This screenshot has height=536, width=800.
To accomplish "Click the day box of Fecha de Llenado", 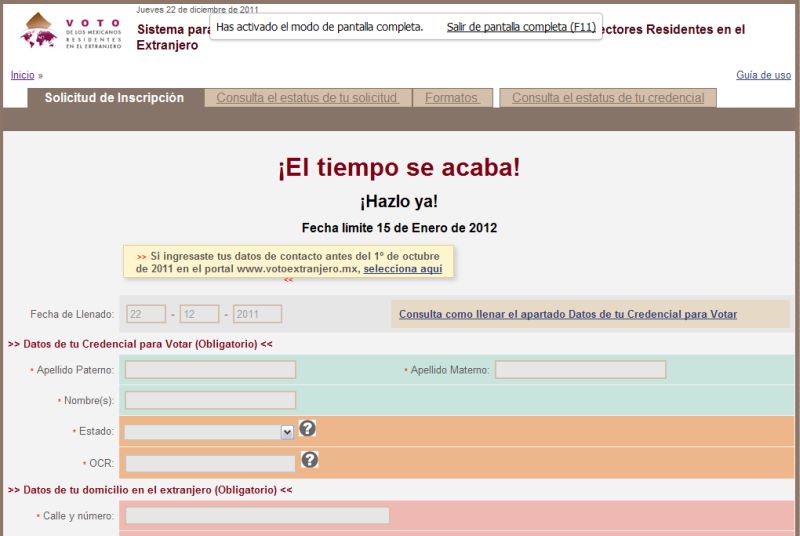I will [146, 314].
